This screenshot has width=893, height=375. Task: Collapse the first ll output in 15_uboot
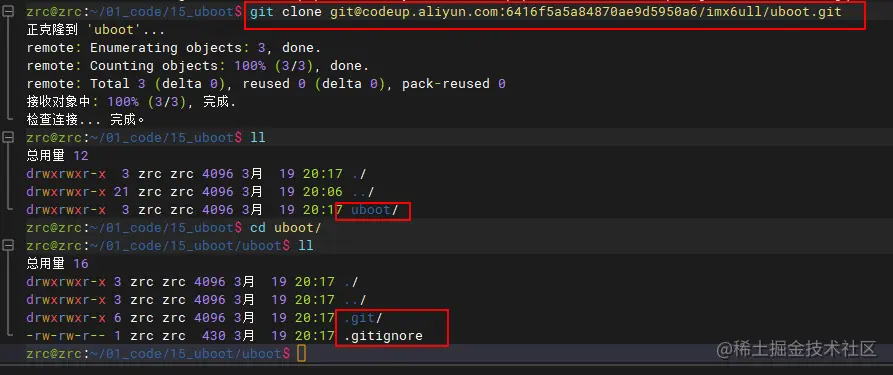8,137
